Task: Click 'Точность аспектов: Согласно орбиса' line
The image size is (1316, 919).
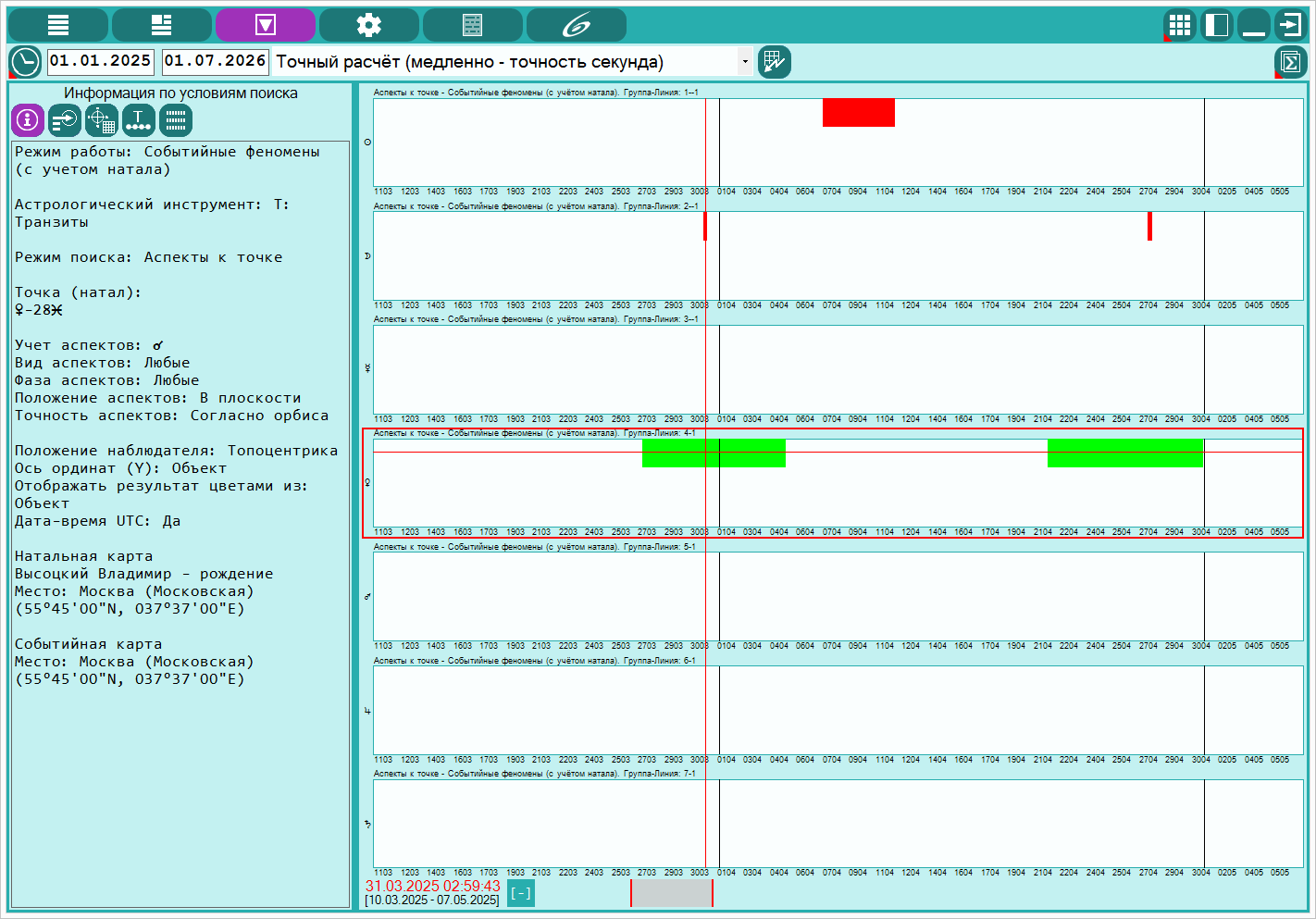Action: click(171, 416)
